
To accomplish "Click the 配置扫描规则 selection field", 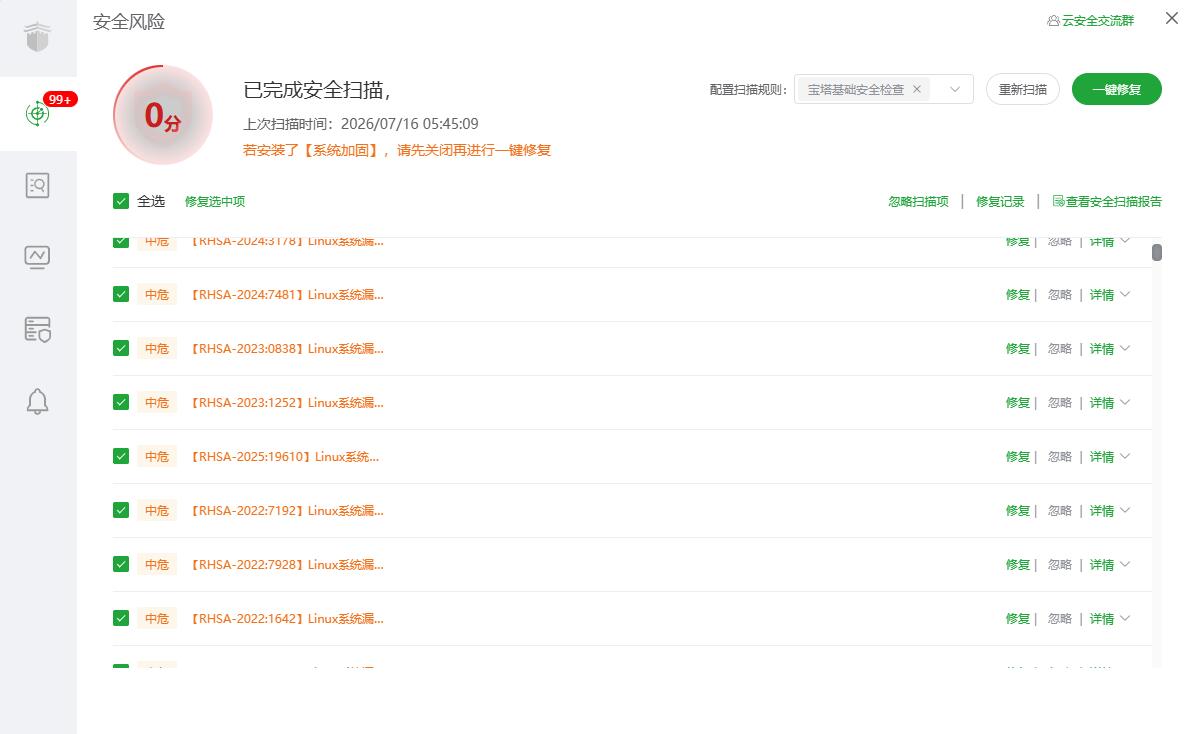I will [883, 89].
